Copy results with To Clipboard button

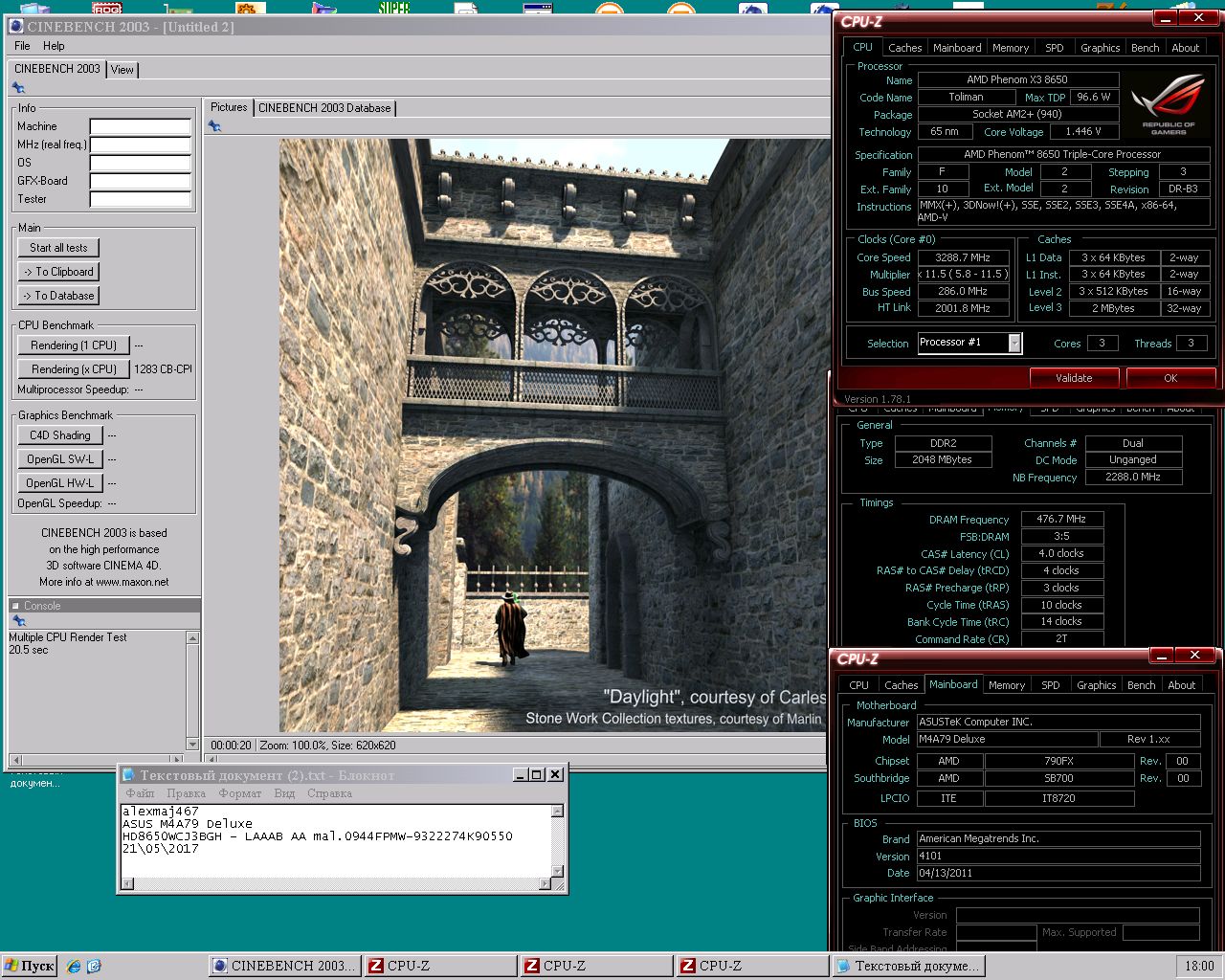tap(58, 272)
